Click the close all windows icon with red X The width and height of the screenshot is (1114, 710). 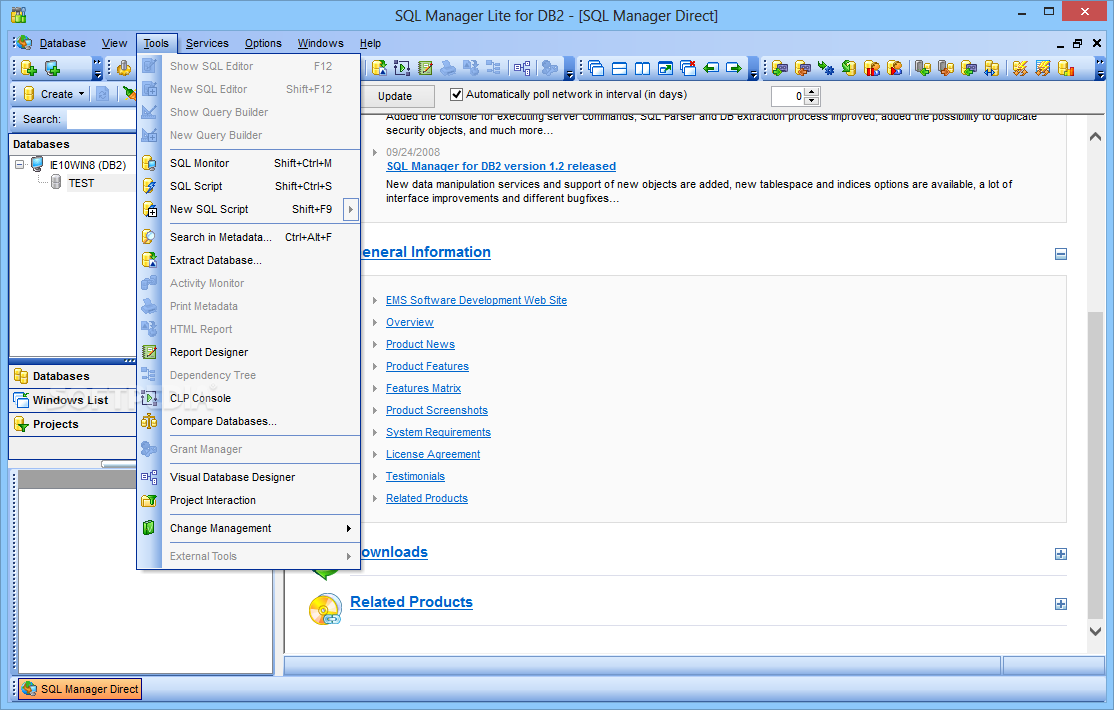click(x=688, y=68)
